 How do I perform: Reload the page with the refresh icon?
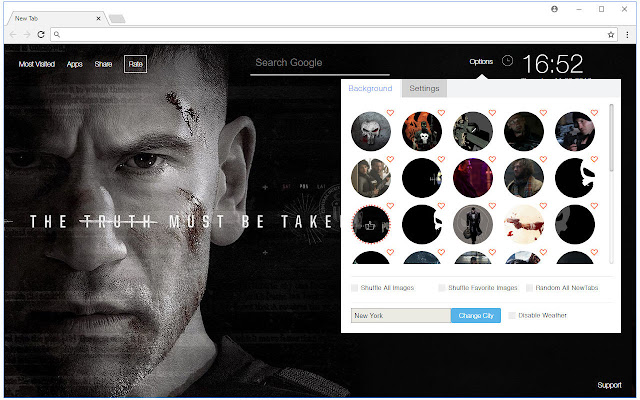pyautogui.click(x=41, y=35)
